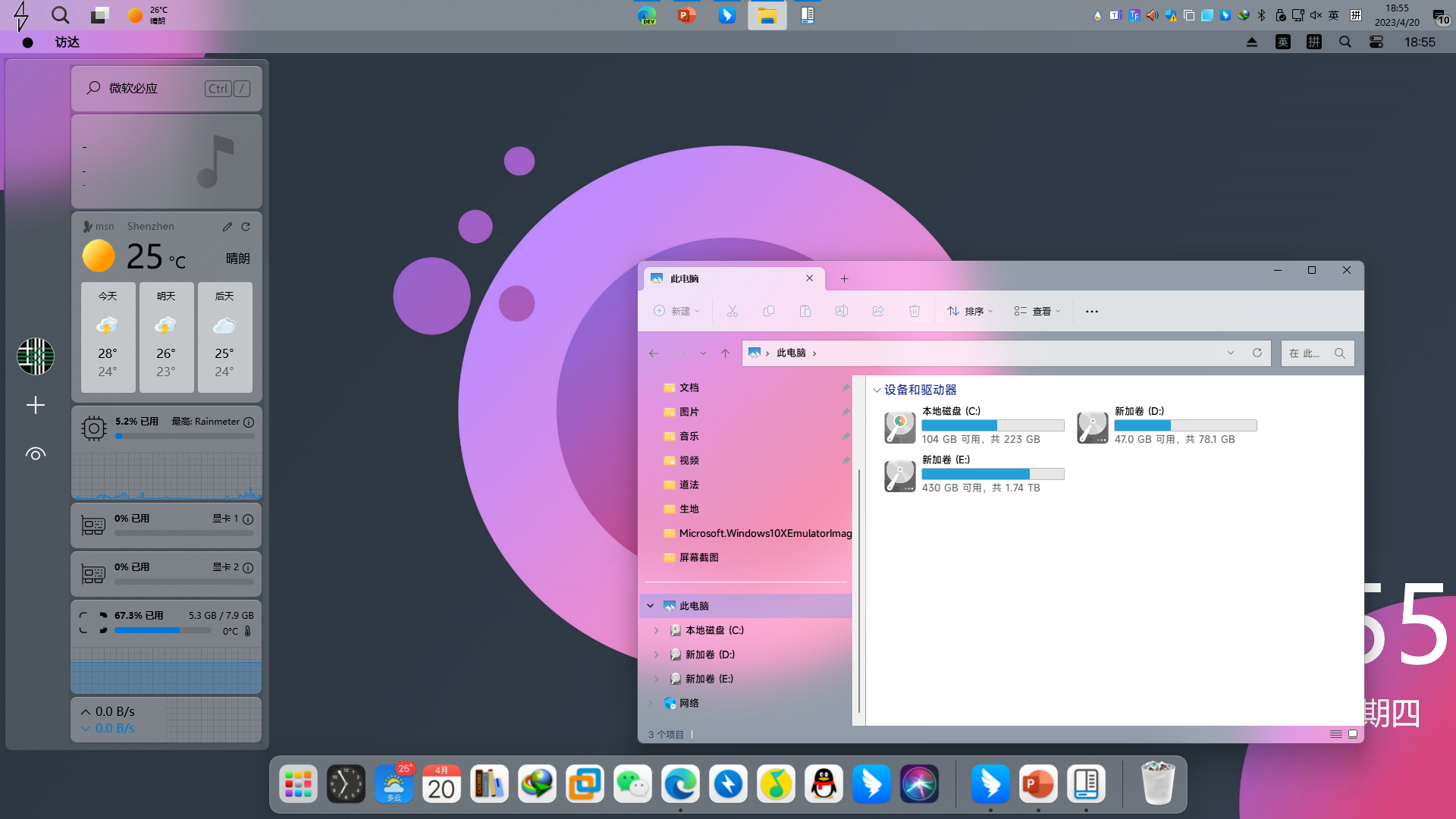Click the eye visibility icon in sidebar

[36, 454]
